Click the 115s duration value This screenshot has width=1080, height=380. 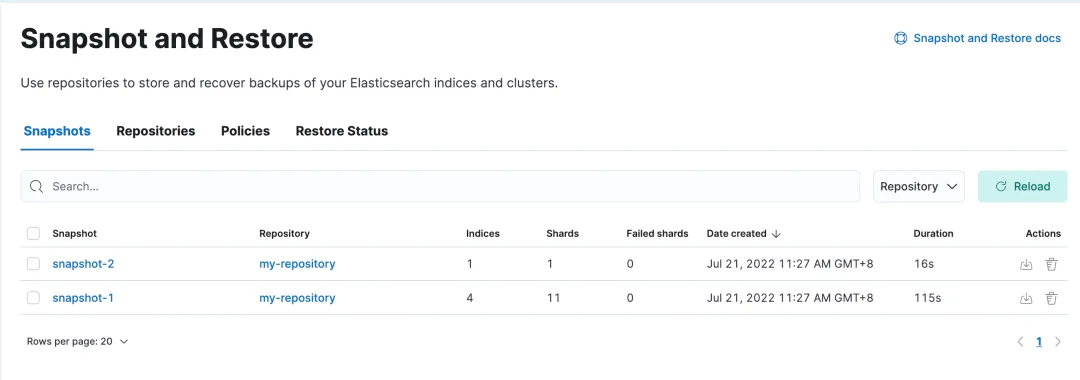pos(927,297)
